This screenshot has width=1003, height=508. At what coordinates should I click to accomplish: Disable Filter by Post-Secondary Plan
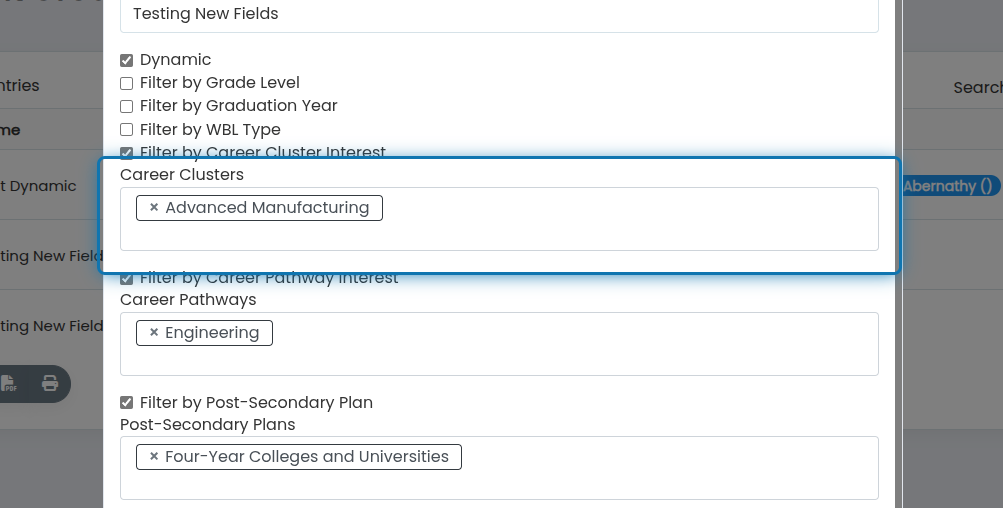[127, 402]
